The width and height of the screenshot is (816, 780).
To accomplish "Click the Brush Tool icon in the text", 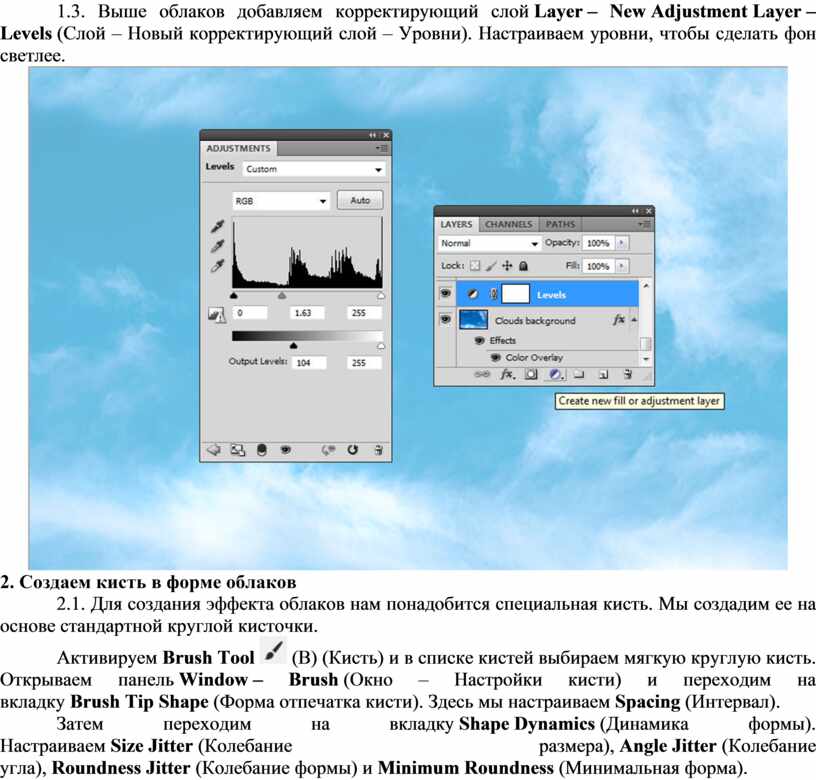I will click(273, 650).
